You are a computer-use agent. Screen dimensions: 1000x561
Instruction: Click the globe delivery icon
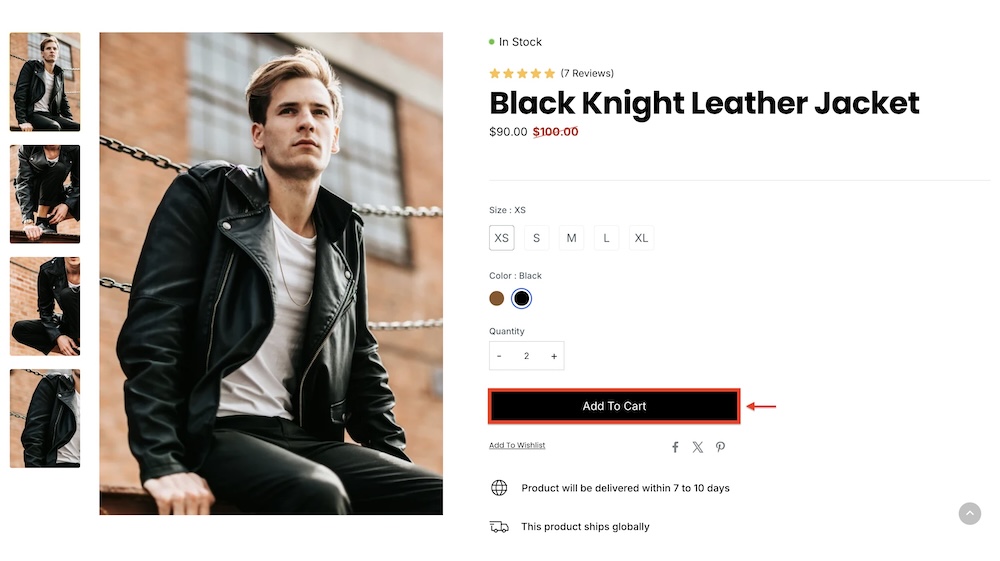[x=499, y=488]
